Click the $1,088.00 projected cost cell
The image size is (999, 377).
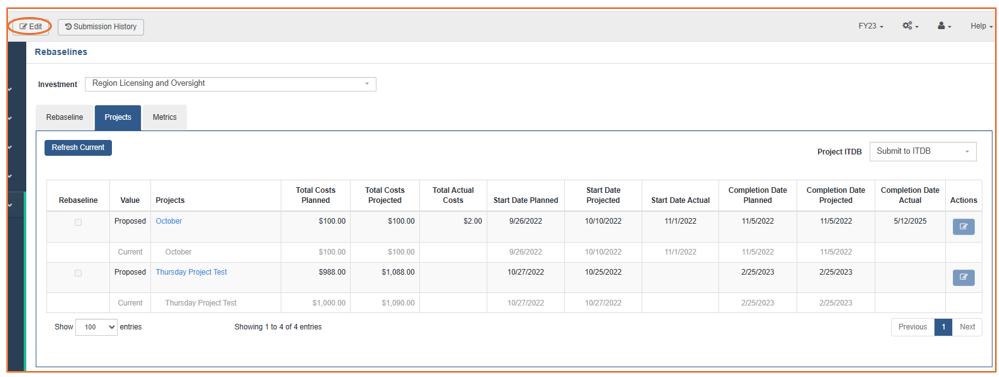tap(384, 278)
